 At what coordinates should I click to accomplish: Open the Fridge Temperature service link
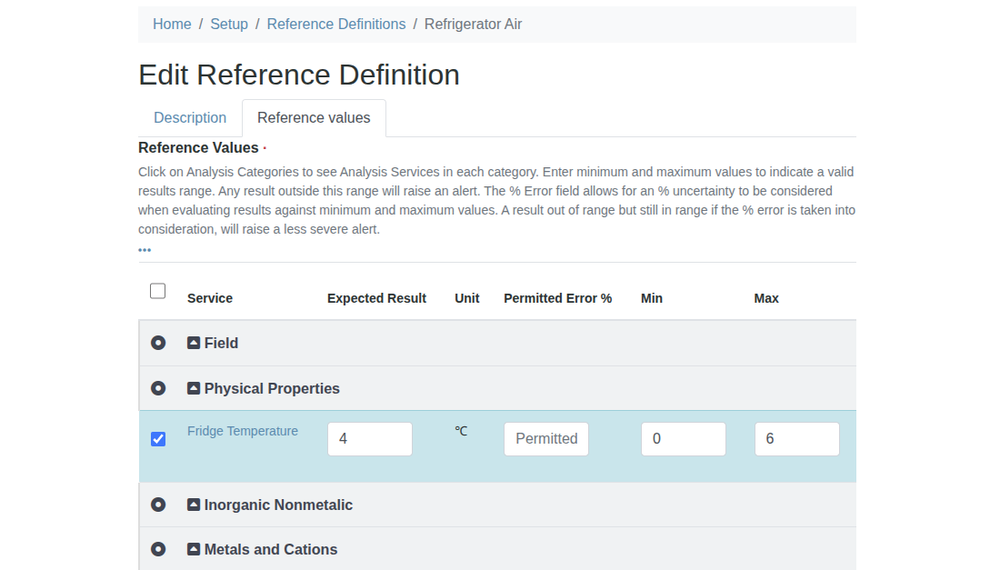243,431
